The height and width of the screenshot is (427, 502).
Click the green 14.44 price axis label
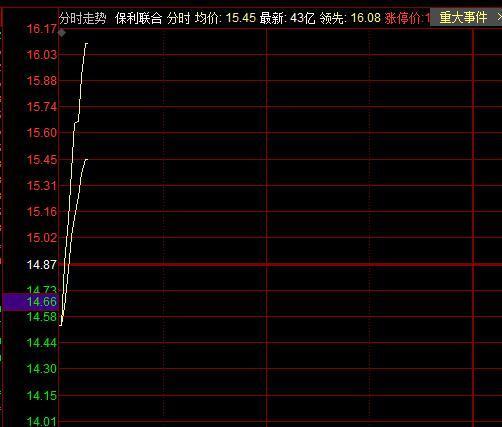pyautogui.click(x=42, y=342)
